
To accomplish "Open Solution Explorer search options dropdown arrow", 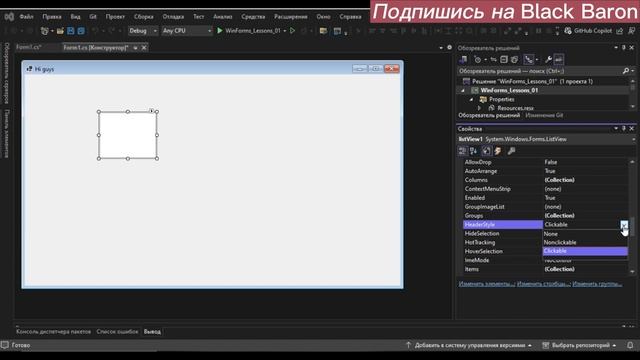I will click(633, 71).
